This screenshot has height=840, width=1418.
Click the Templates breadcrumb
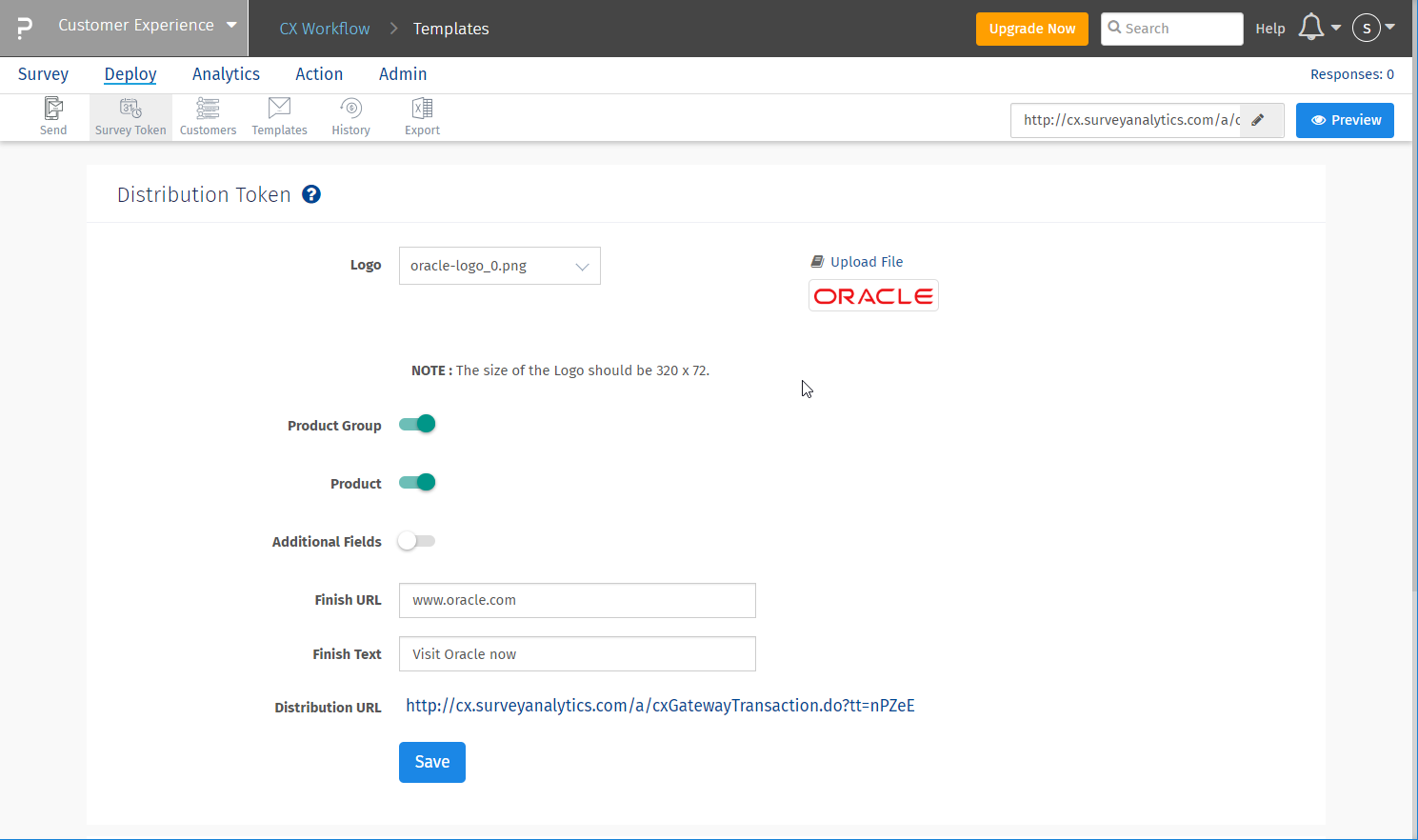point(451,29)
